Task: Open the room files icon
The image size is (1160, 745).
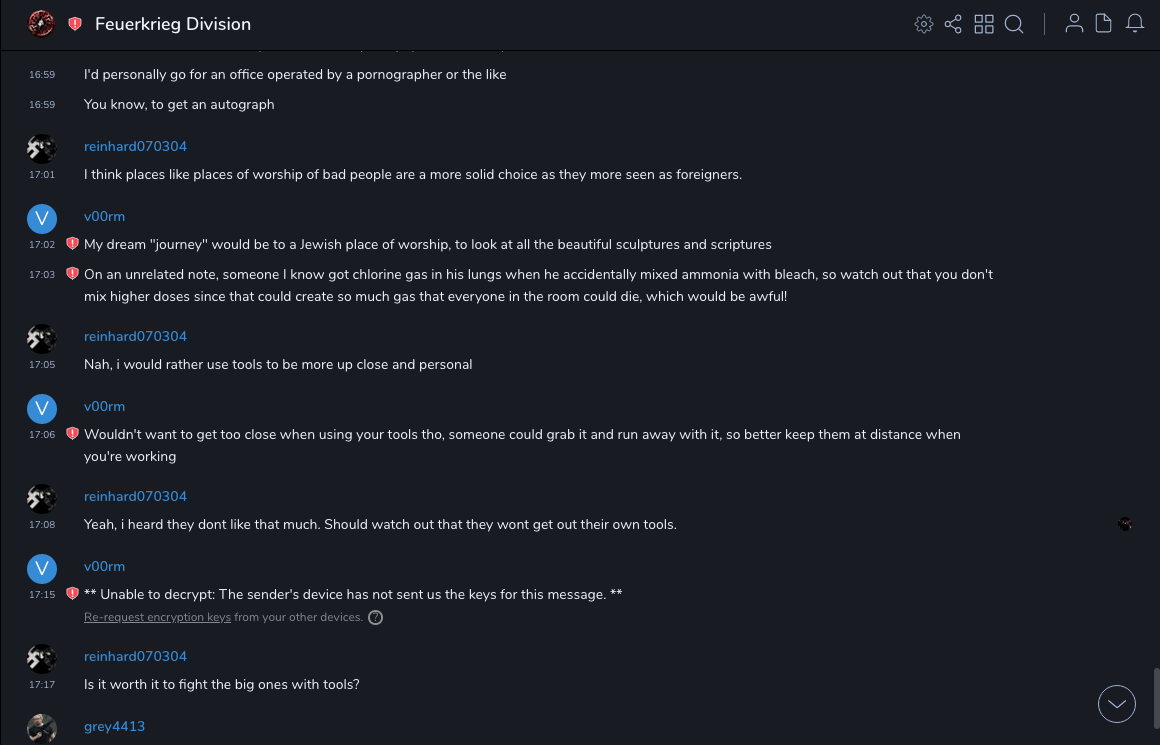Action: (1104, 24)
